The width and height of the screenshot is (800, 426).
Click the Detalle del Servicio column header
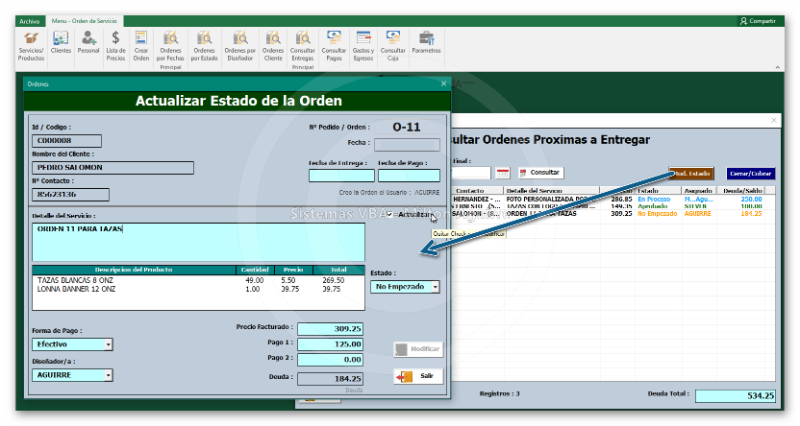[552, 190]
